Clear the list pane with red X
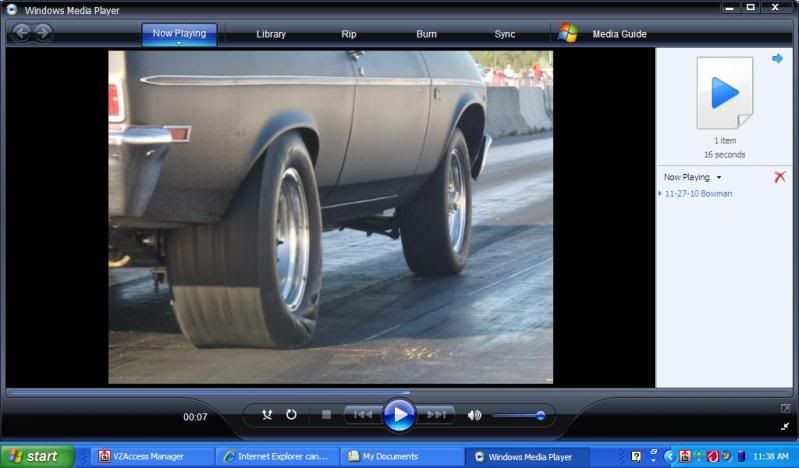The height and width of the screenshot is (468, 799). point(780,177)
